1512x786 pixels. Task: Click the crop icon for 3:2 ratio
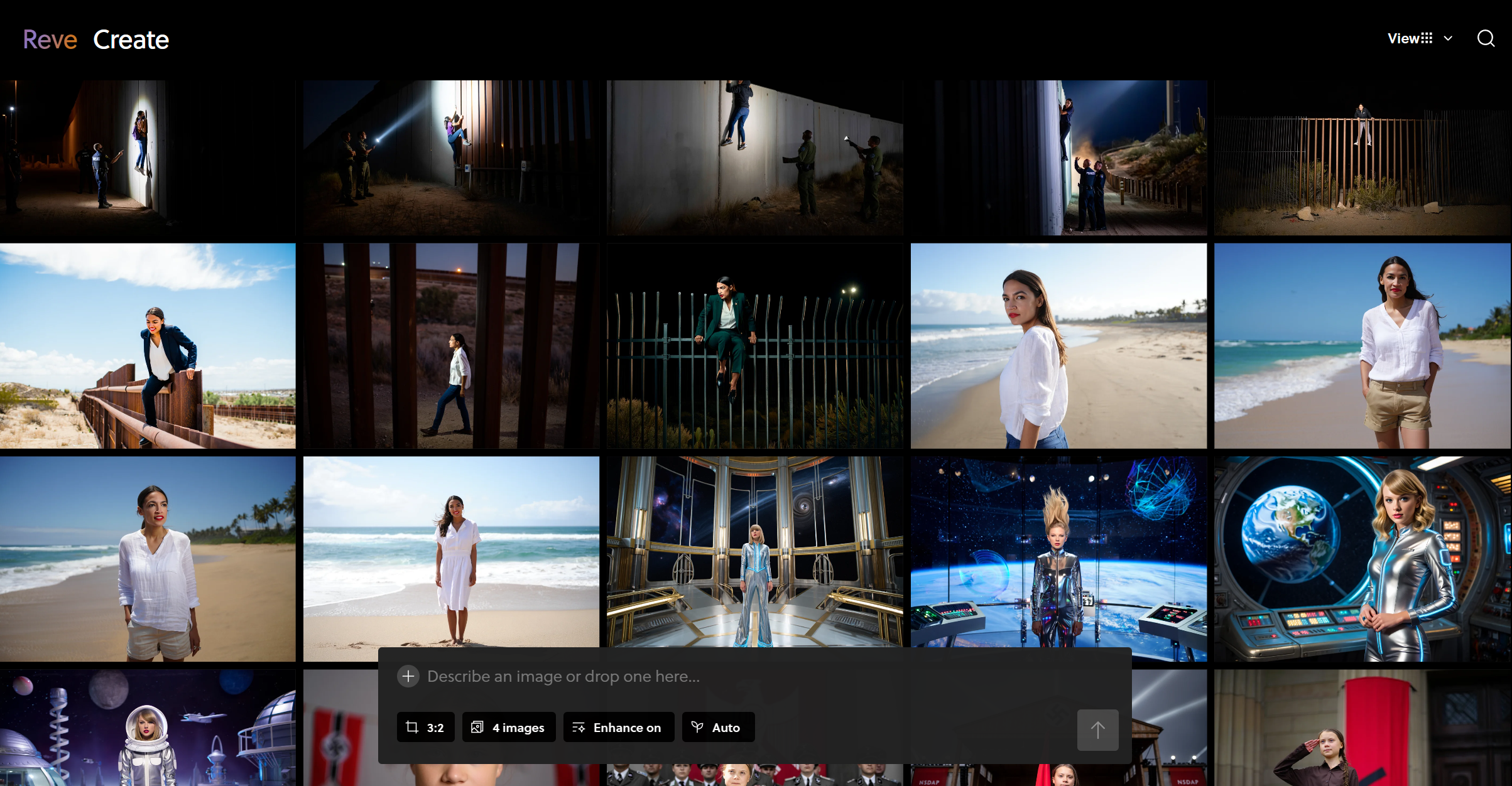(412, 727)
